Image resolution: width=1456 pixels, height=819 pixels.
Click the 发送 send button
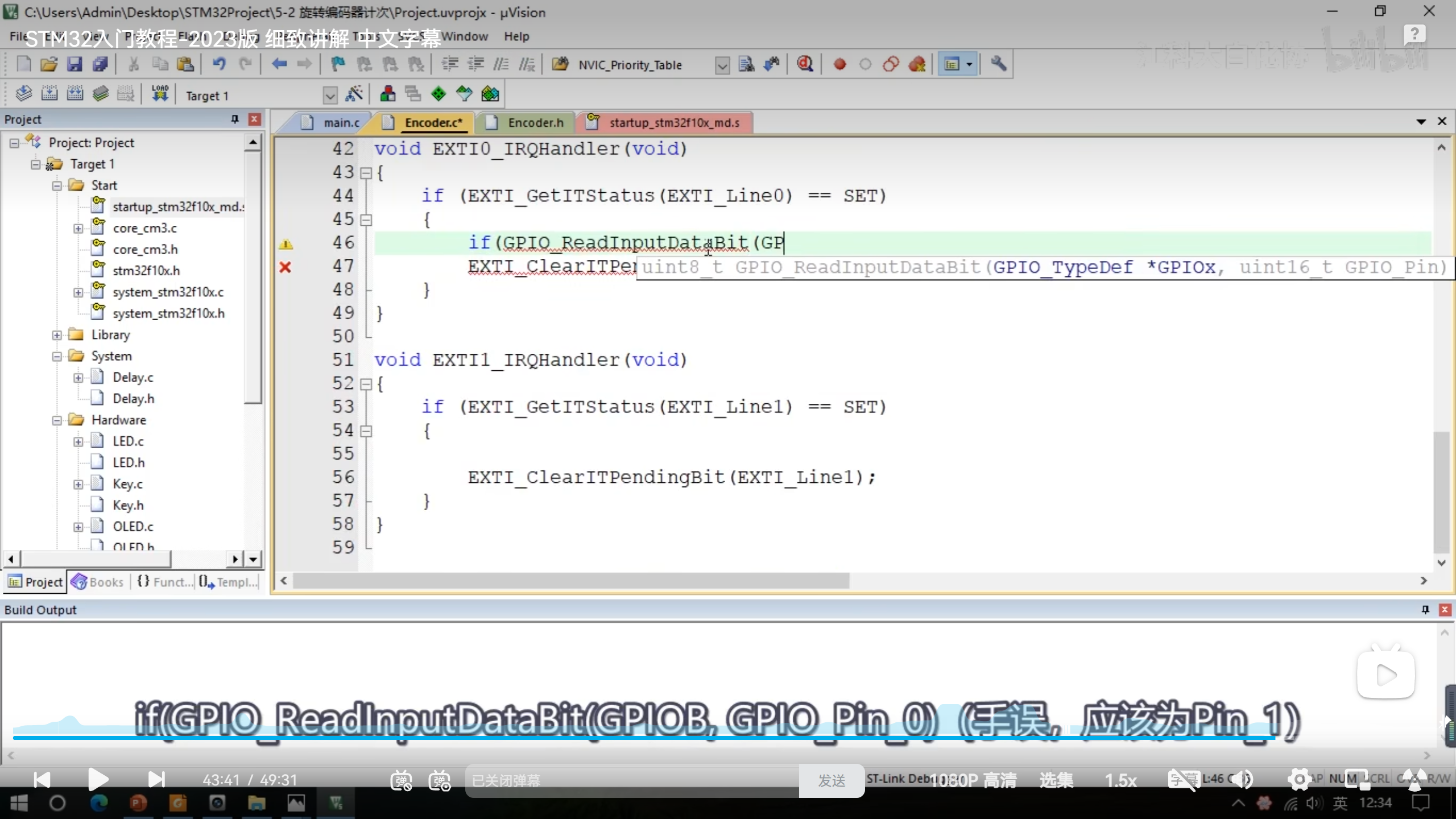click(832, 780)
